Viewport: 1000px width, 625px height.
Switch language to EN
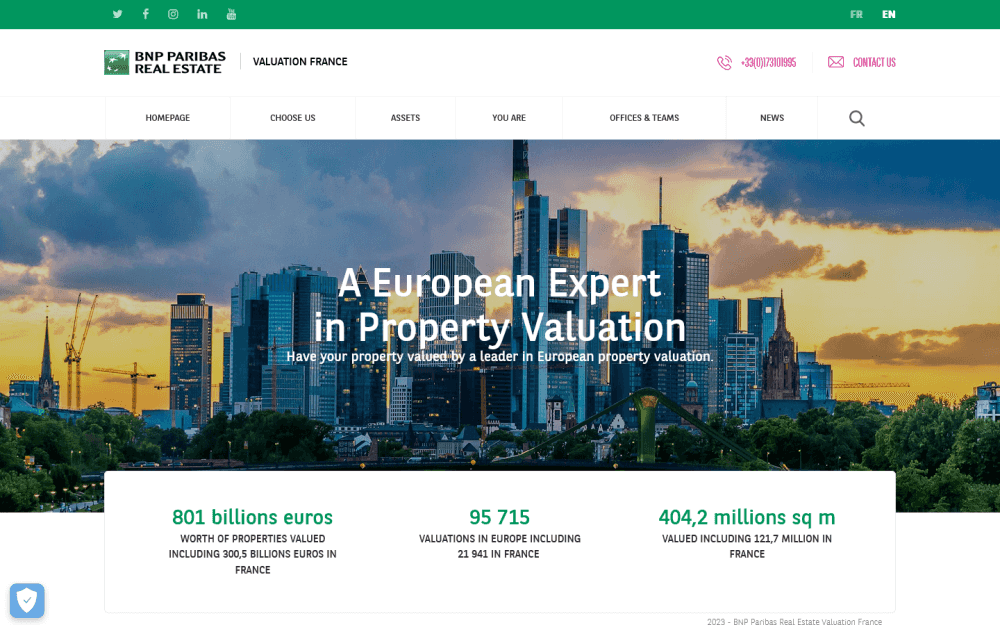[888, 14]
